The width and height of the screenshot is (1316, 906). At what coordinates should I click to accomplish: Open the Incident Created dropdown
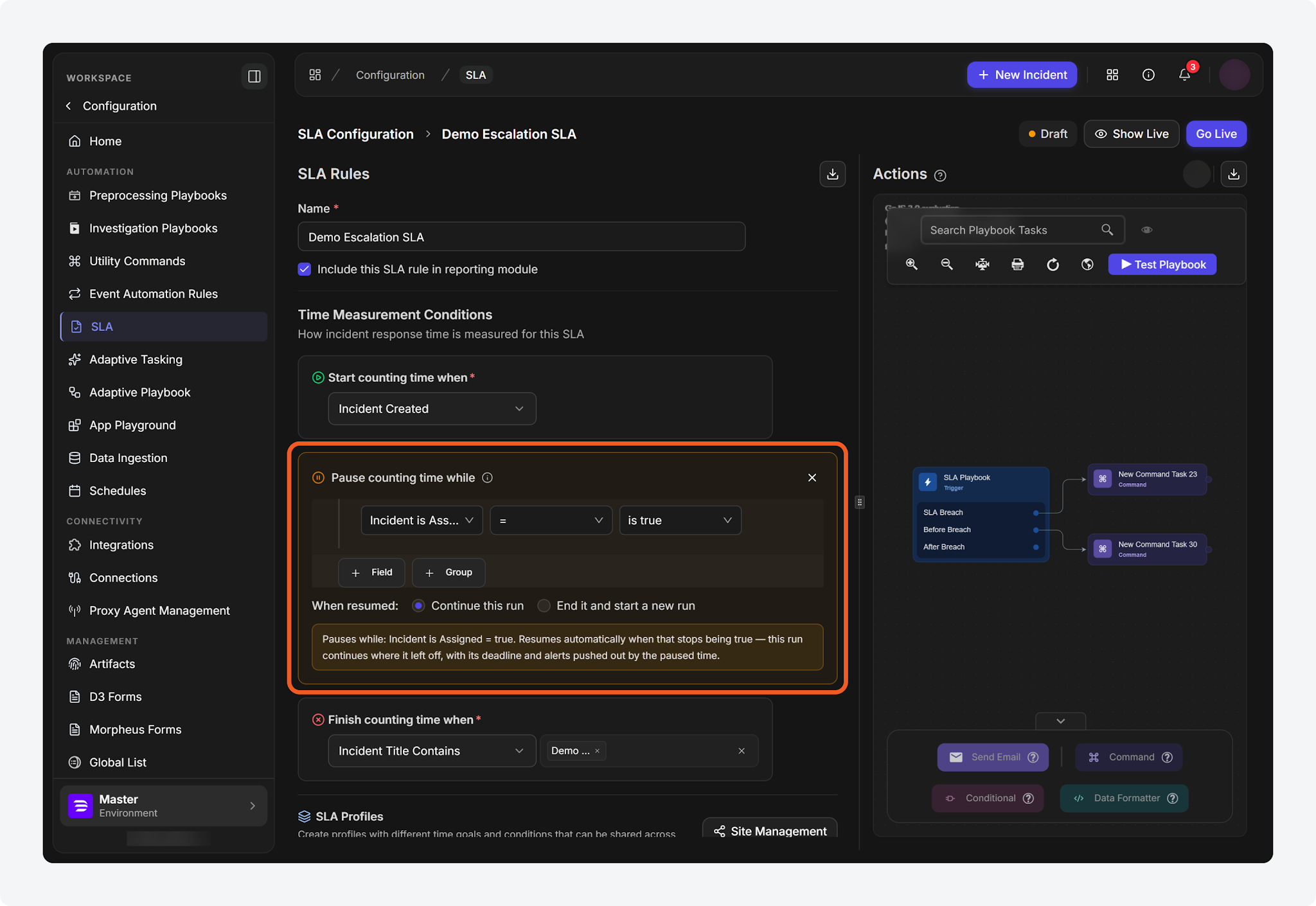click(x=432, y=409)
